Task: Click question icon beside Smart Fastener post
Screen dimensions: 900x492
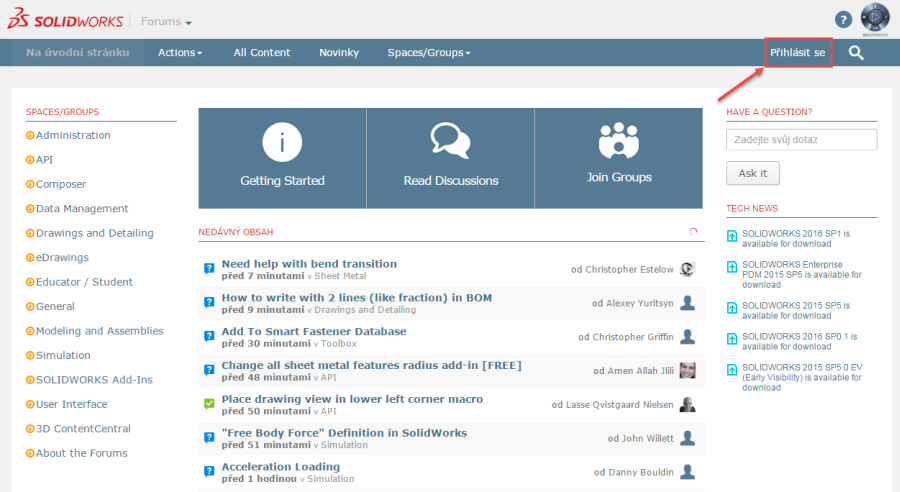Action: tap(209, 336)
